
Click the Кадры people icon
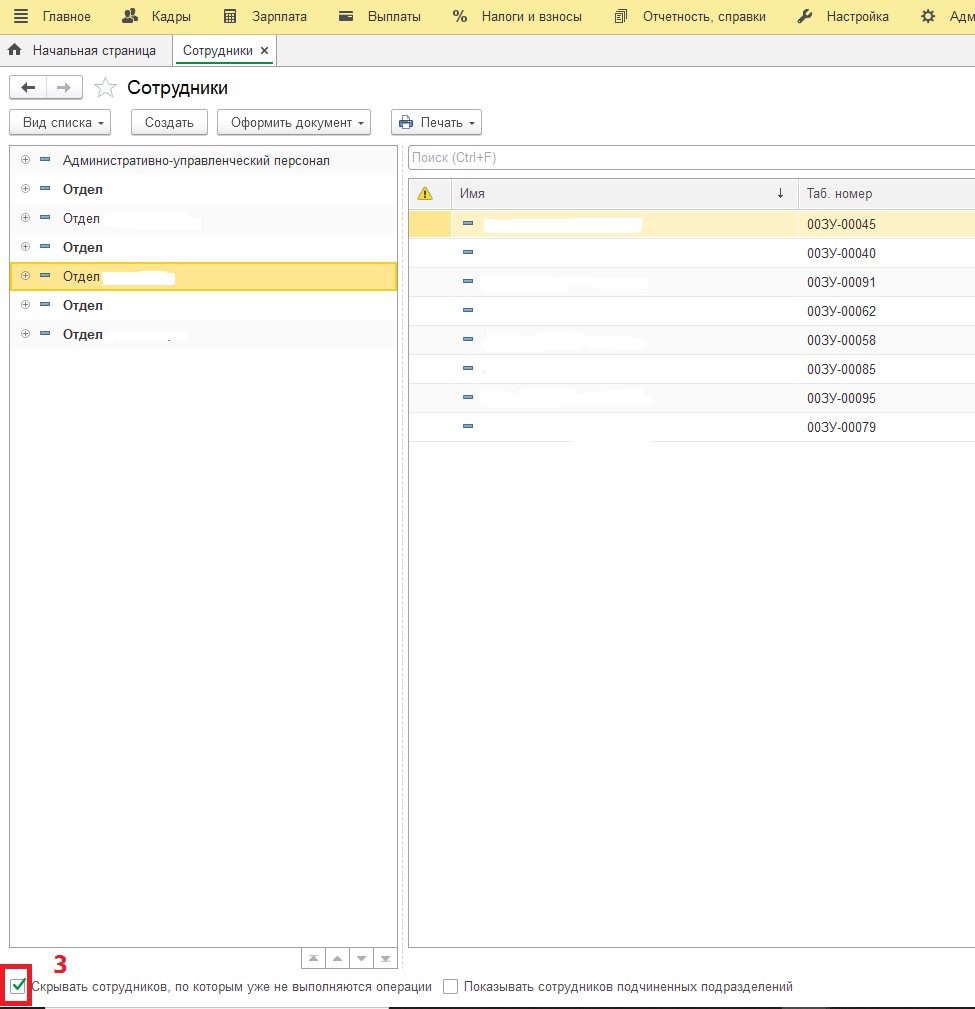coord(130,16)
